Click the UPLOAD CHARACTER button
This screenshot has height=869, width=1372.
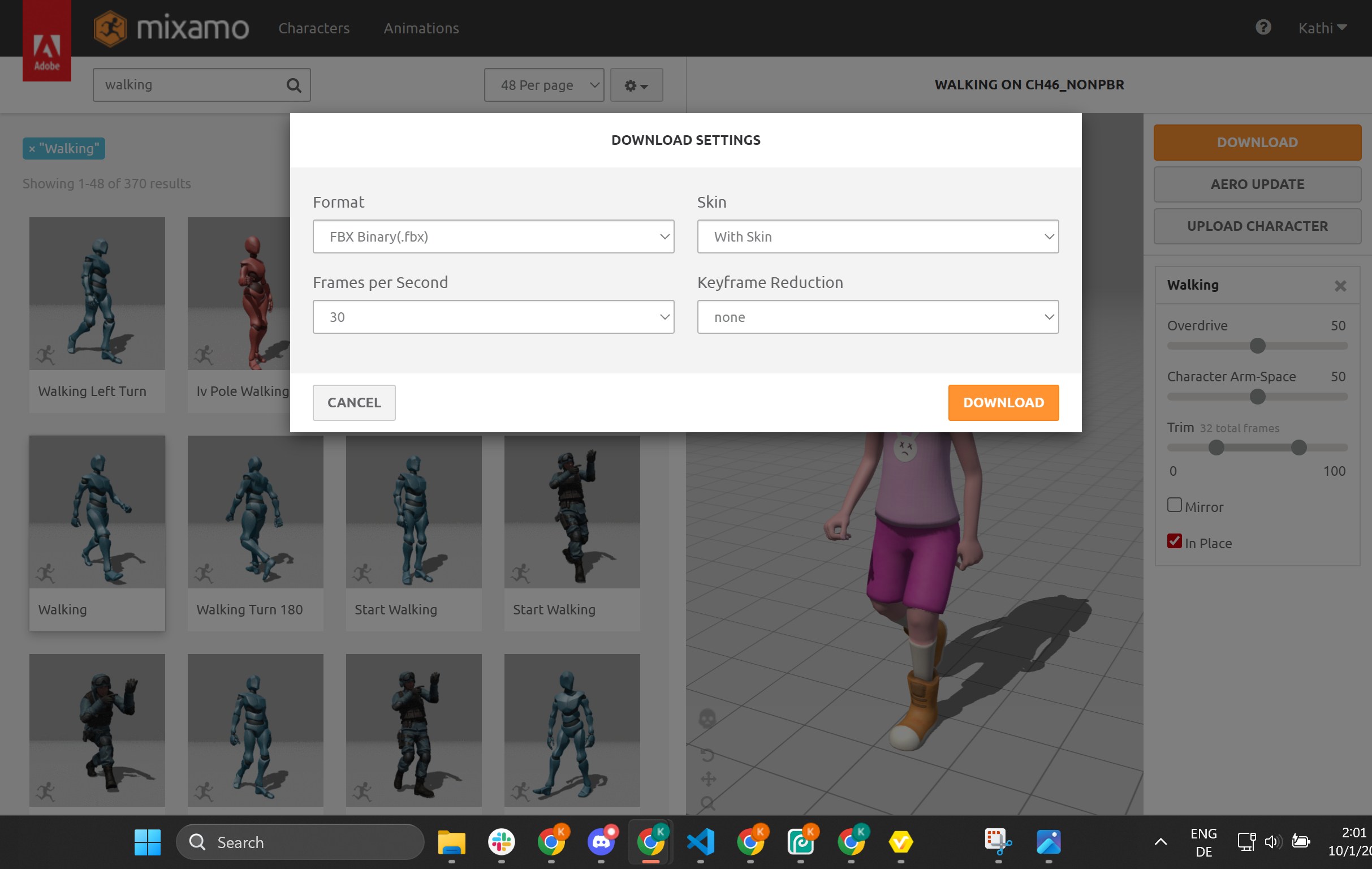[1257, 226]
